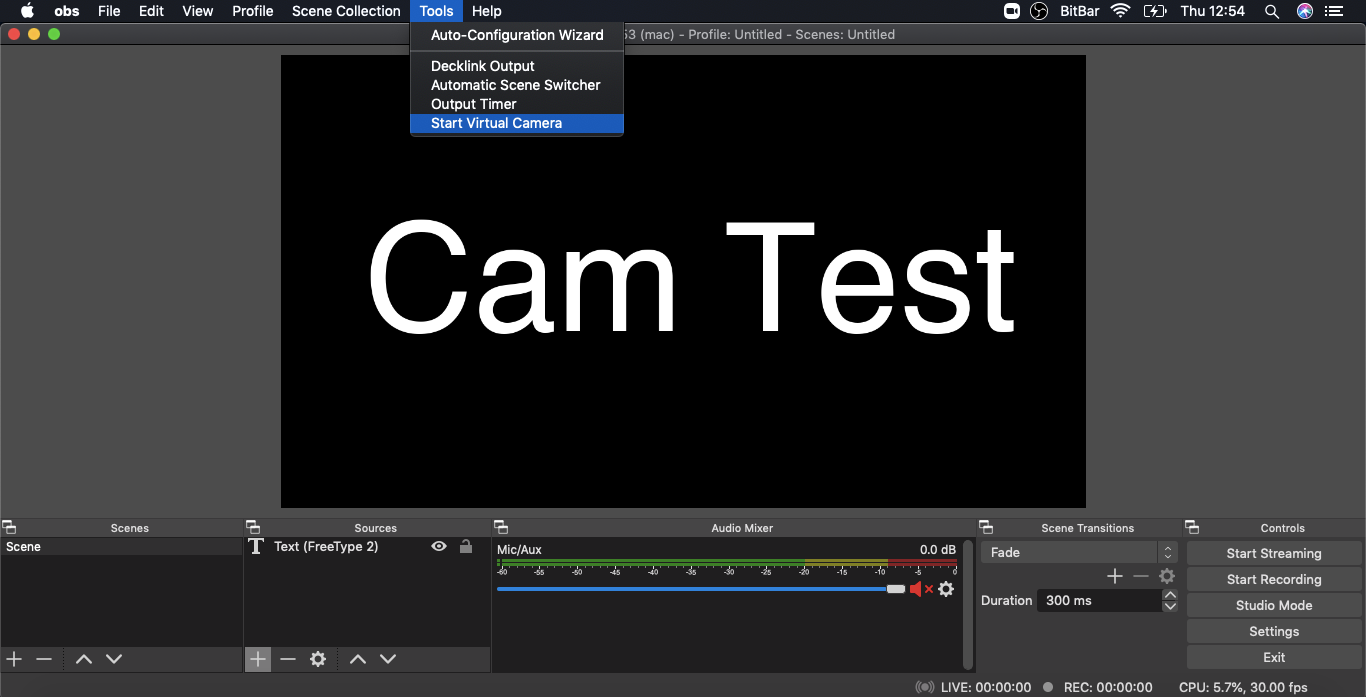The height and width of the screenshot is (697, 1366).
Task: Close the Tools menu
Action: coord(436,11)
